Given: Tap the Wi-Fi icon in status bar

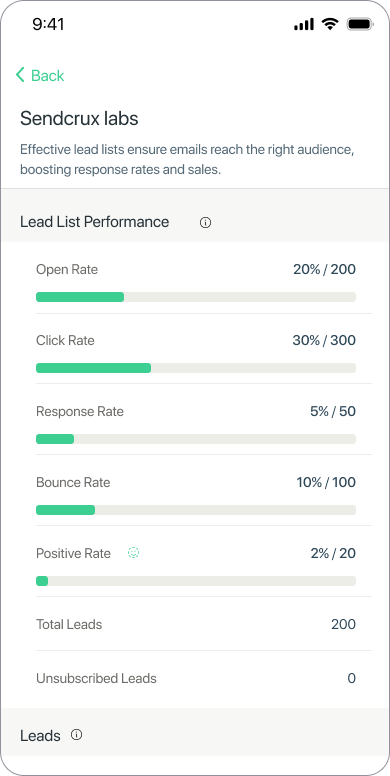Looking at the screenshot, I should tap(329, 24).
